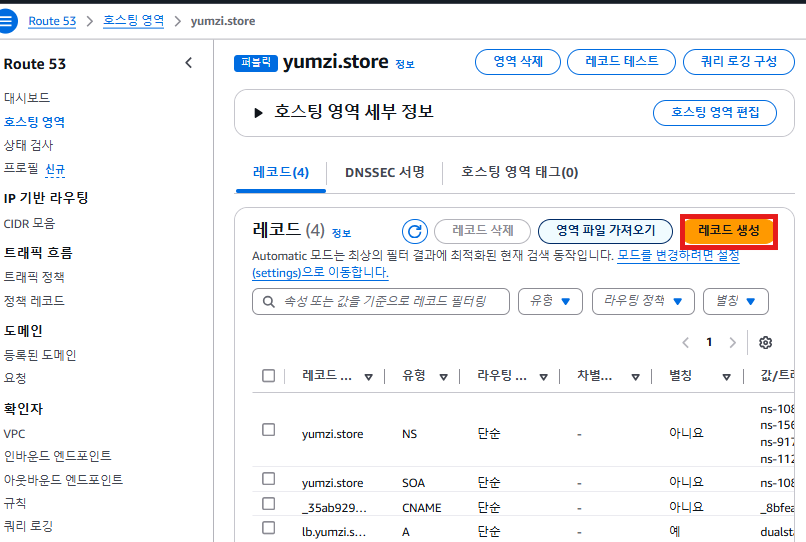806x542 pixels.
Task: Open table preferences gear icon
Action: [x=765, y=342]
